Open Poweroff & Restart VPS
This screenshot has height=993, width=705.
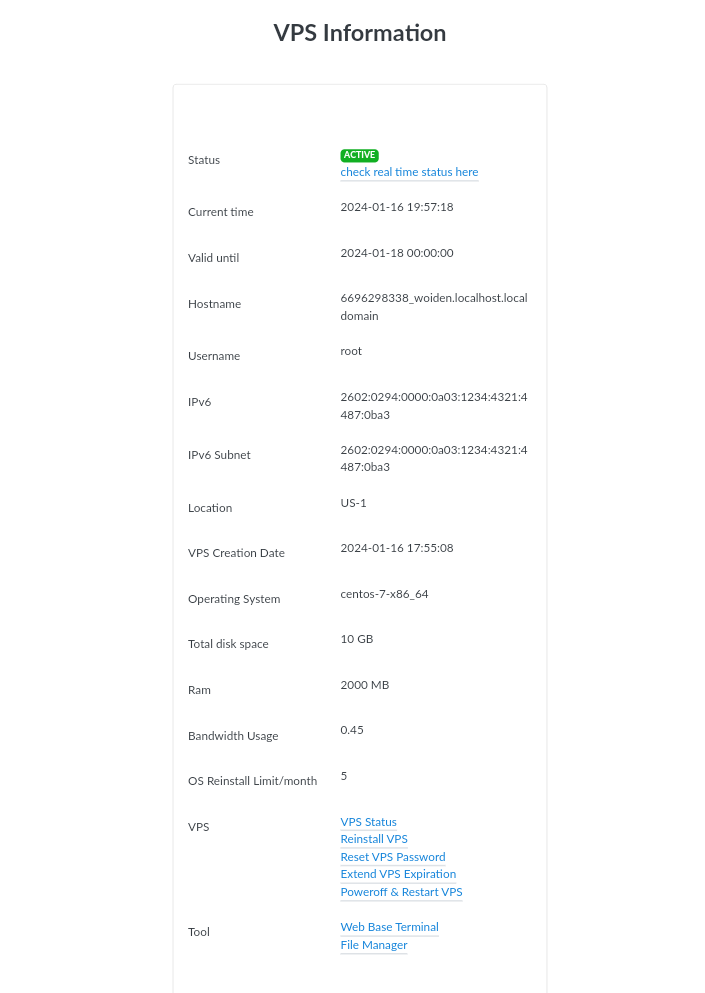[401, 892]
